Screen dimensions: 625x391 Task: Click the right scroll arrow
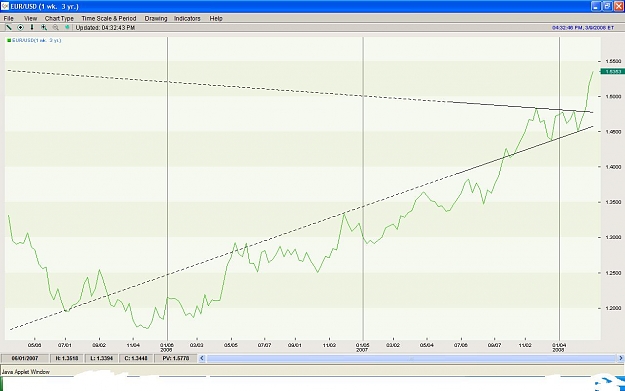click(621, 358)
